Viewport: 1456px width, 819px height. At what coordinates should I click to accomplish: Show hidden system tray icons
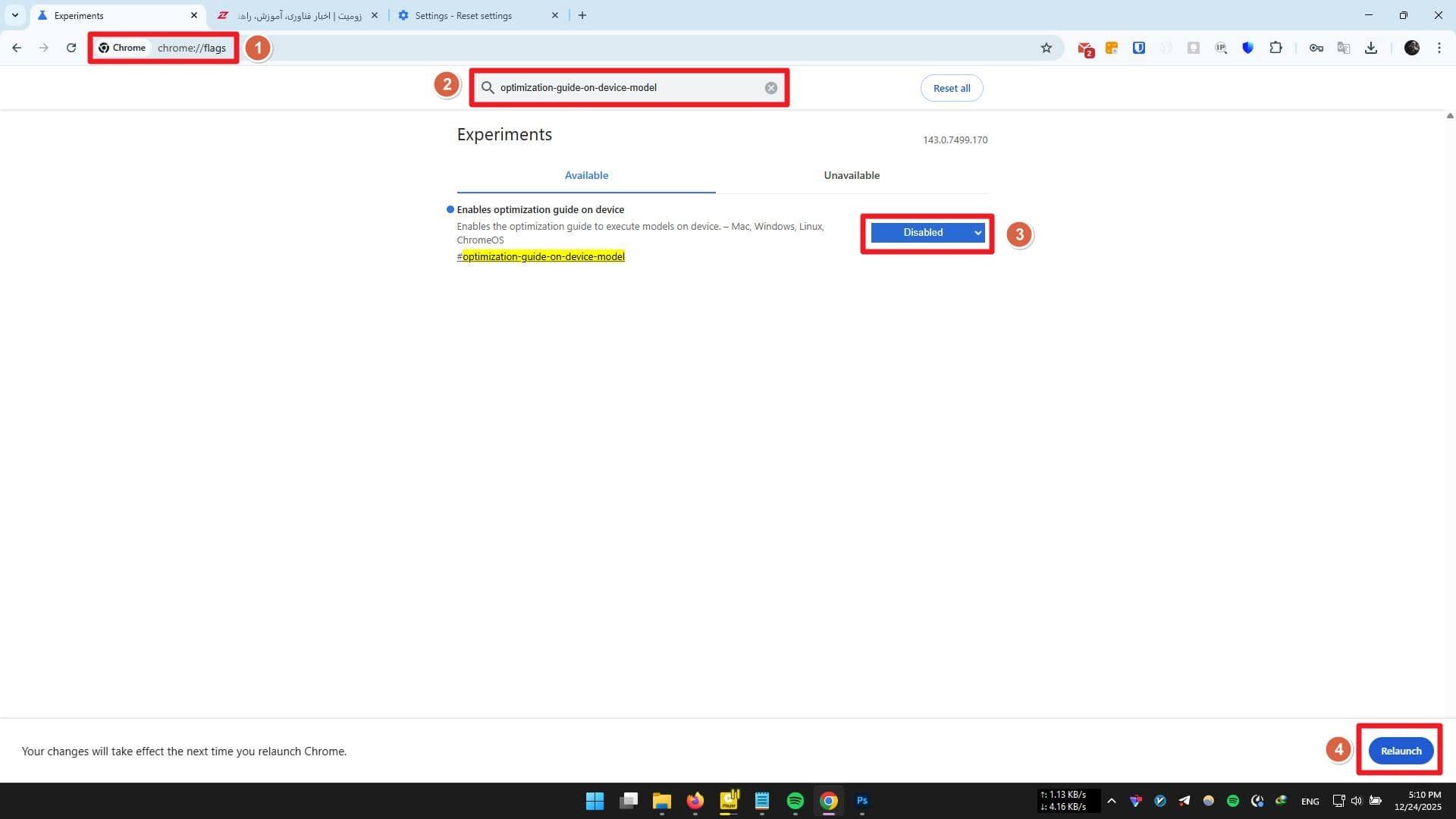[1111, 801]
